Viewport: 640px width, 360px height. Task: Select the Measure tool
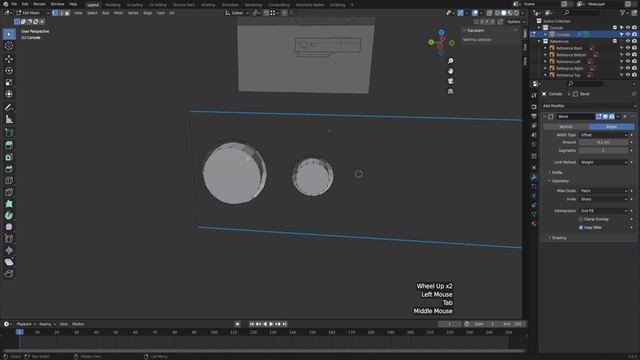click(9, 119)
